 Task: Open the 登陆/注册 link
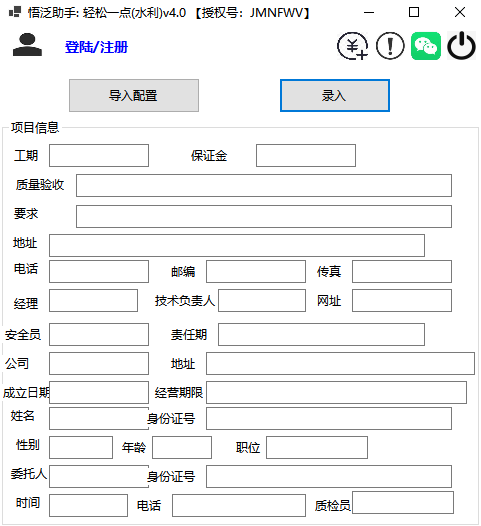[x=96, y=47]
